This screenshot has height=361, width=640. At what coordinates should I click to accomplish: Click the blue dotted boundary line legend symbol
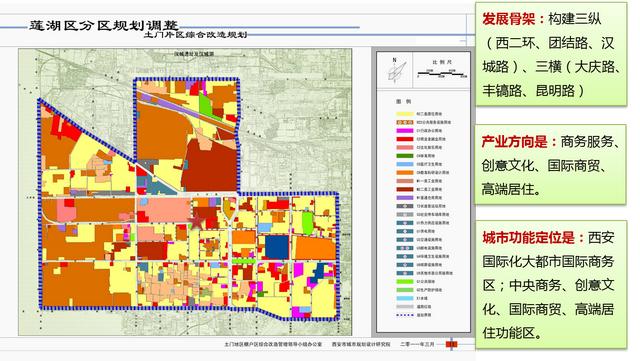(x=404, y=315)
